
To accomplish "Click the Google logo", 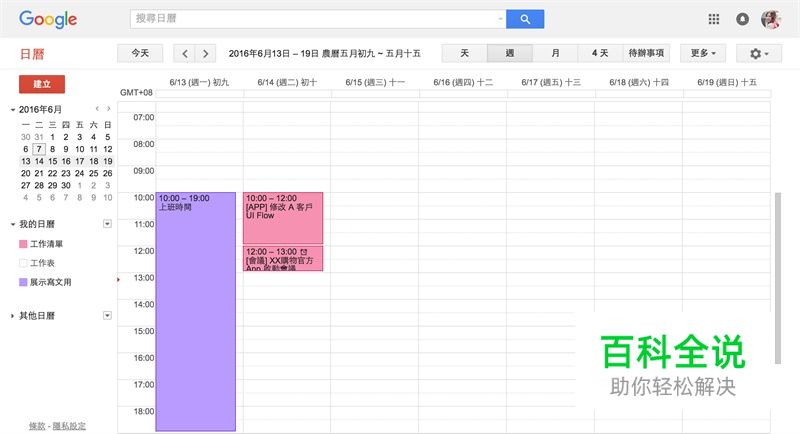I will (48, 19).
